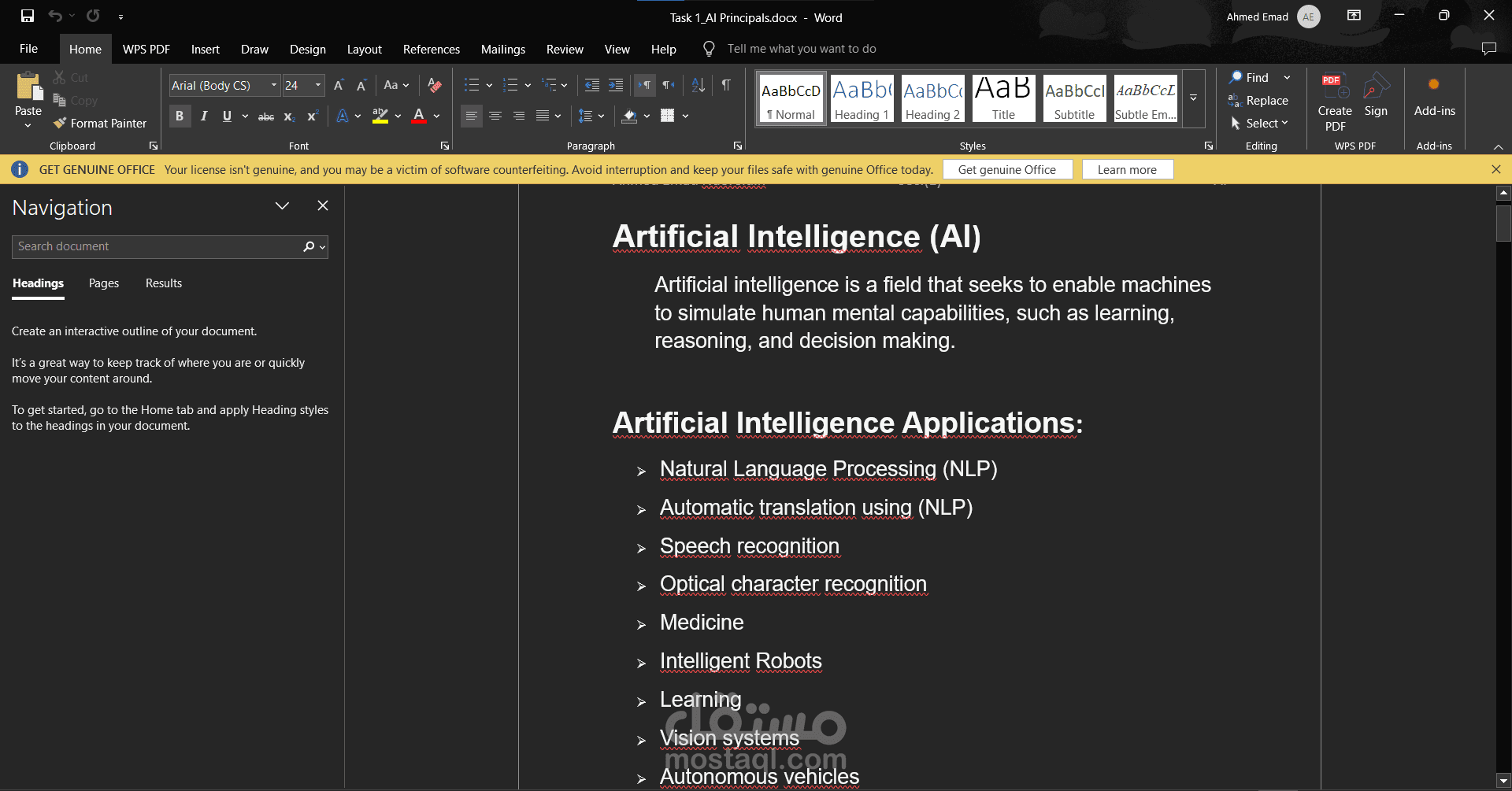Click the Redo icon in quick access
1512x791 pixels.
point(93,16)
